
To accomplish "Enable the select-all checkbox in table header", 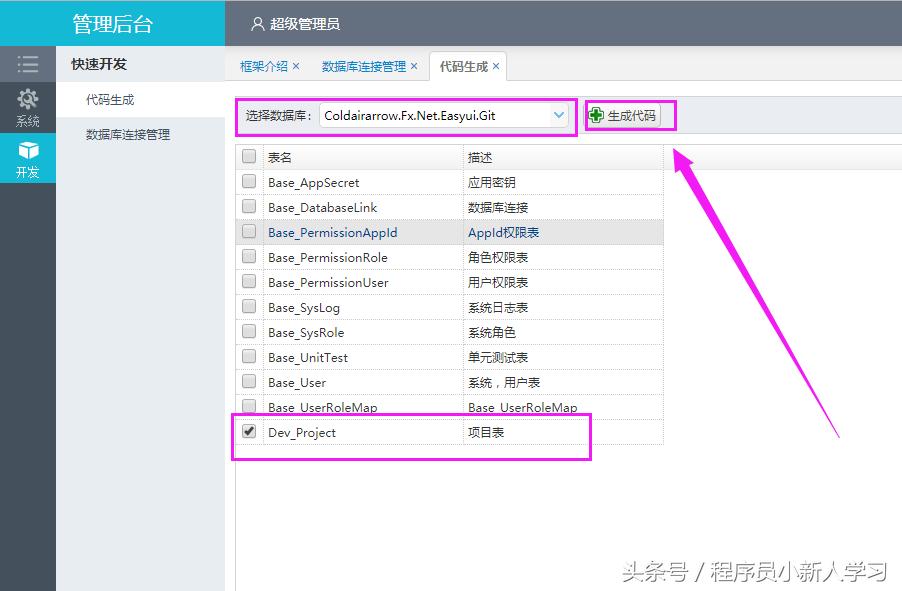I will pyautogui.click(x=248, y=158).
